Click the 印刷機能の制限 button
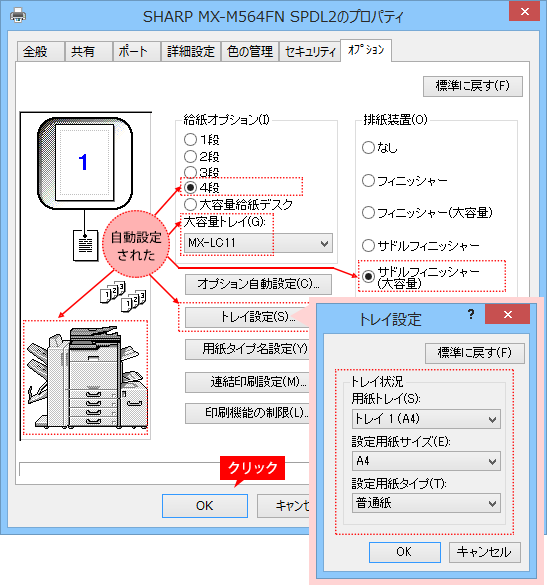 [248, 413]
